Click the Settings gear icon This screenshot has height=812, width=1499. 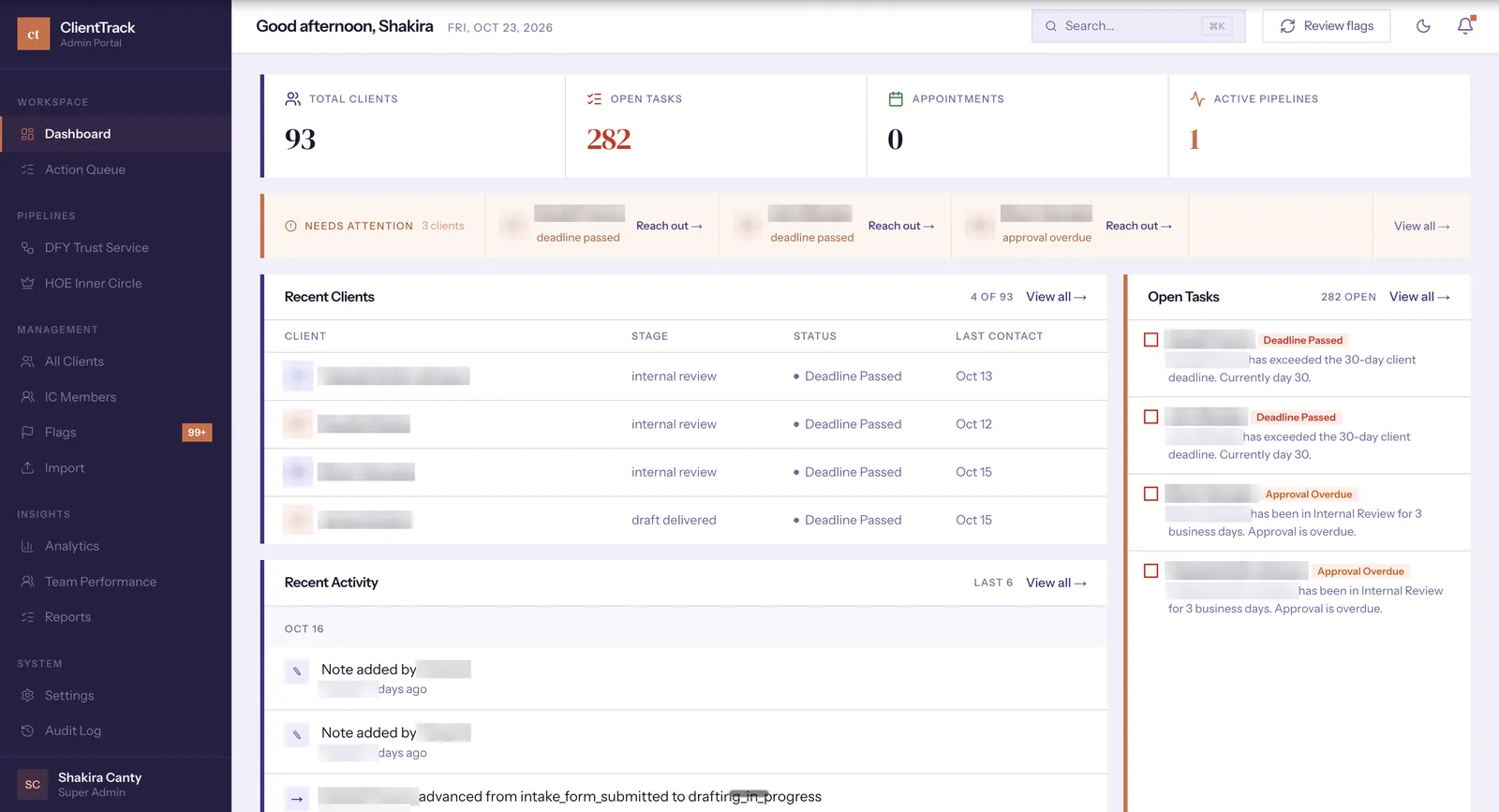[27, 695]
